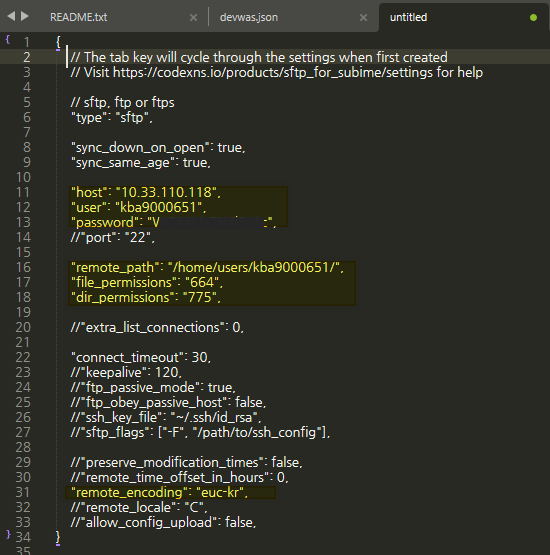Viewport: 550px width, 555px height.
Task: Click the commented "keepalive": 120 line
Action: tap(126, 372)
